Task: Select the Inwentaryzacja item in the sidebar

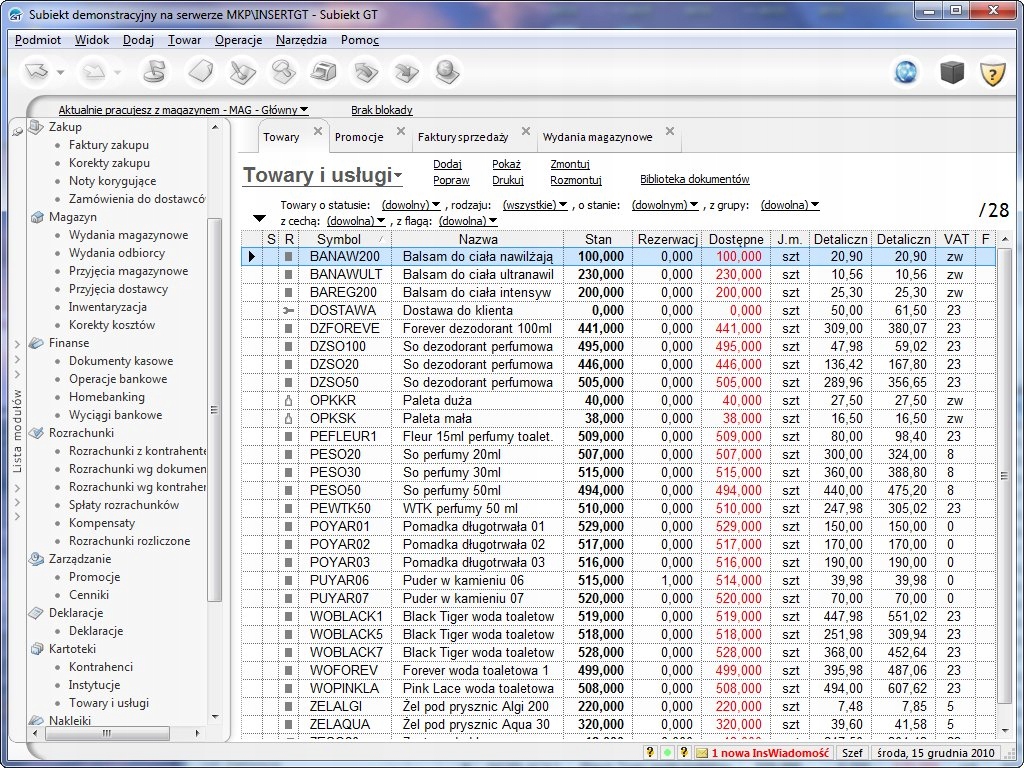Action: 107,307
